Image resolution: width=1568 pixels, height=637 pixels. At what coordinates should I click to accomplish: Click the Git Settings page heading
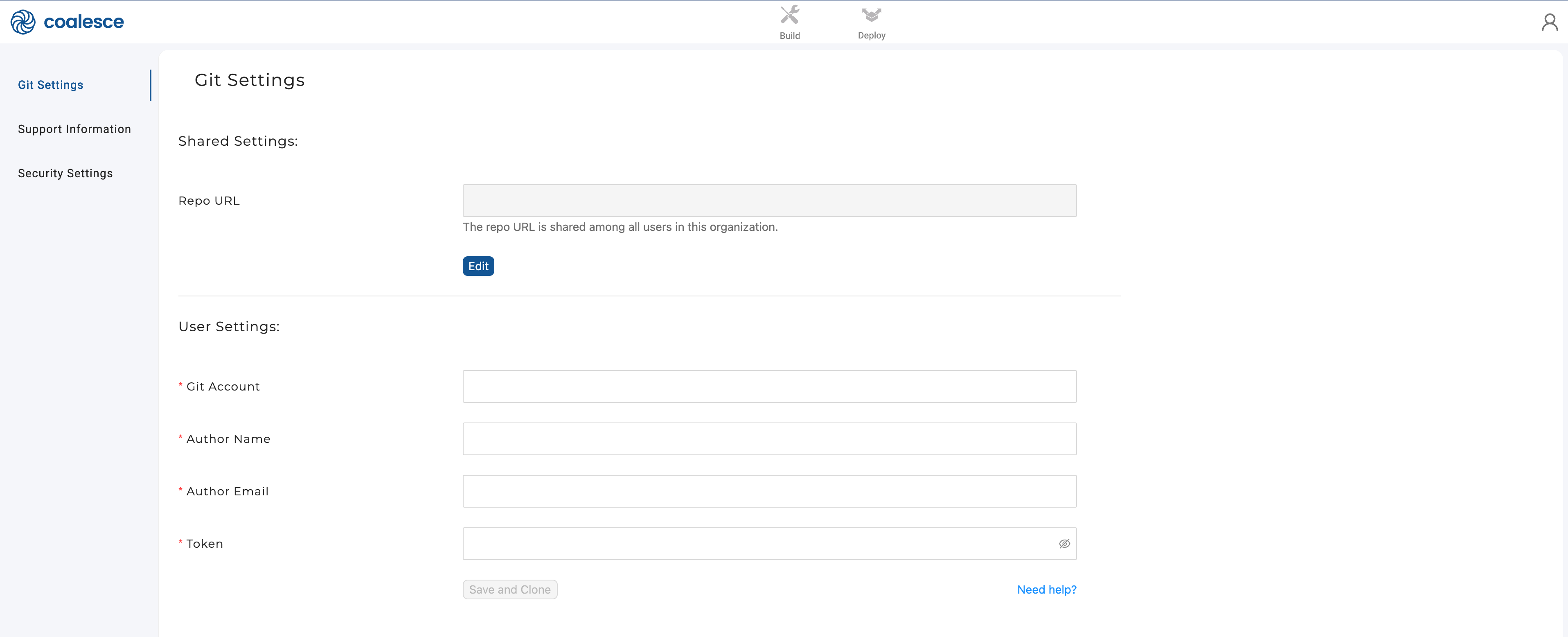click(x=250, y=80)
